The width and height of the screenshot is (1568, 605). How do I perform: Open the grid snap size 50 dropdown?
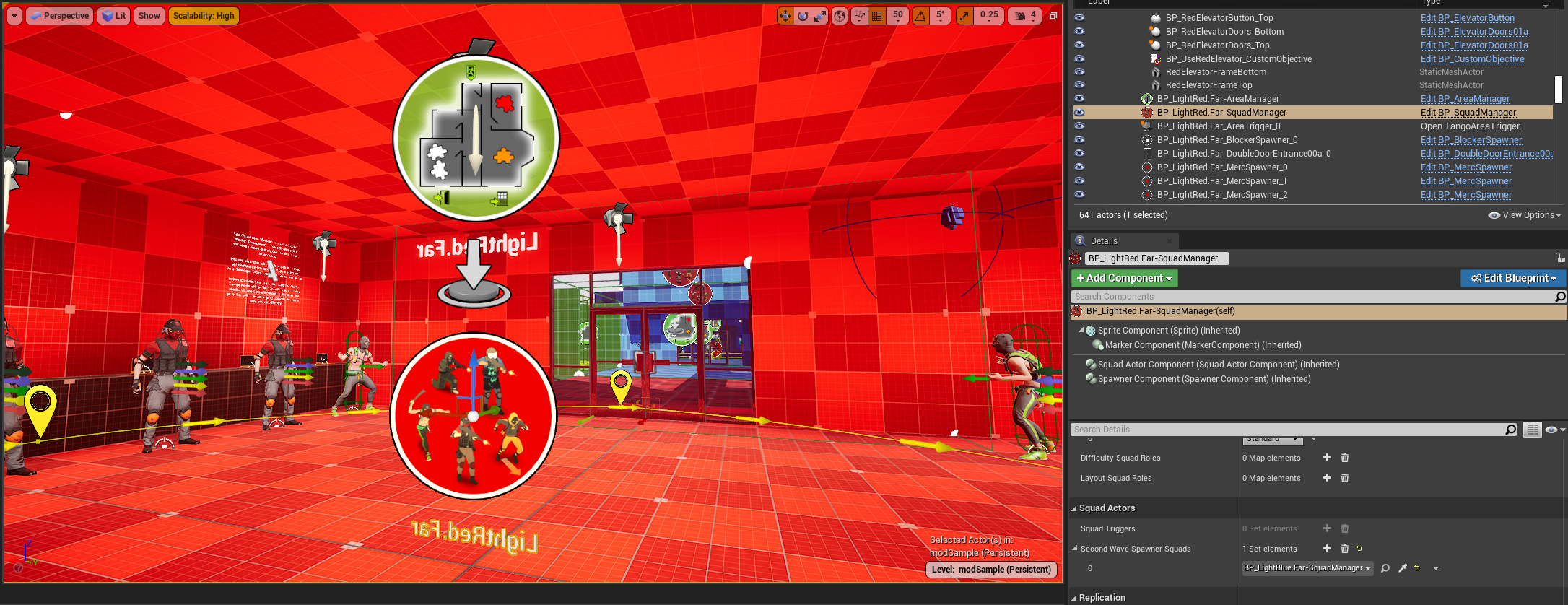point(898,16)
